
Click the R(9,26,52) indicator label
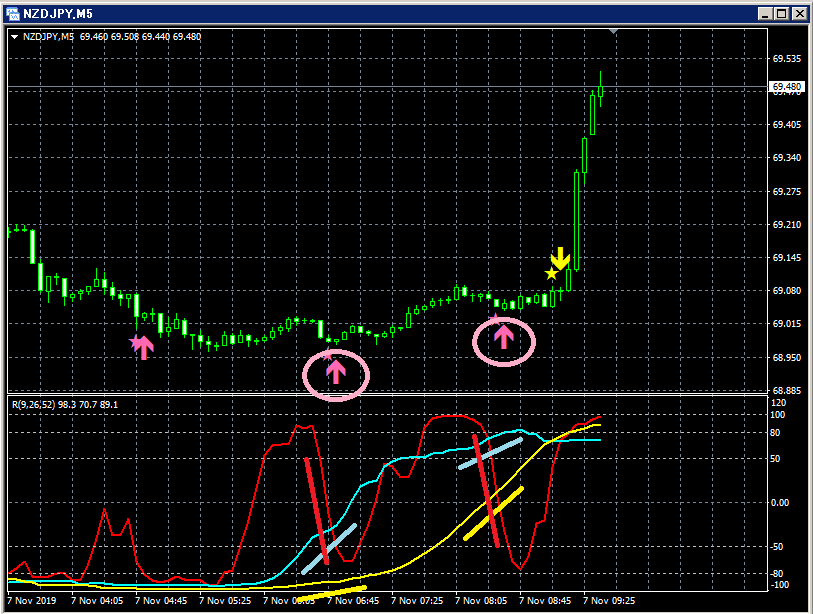pos(34,404)
